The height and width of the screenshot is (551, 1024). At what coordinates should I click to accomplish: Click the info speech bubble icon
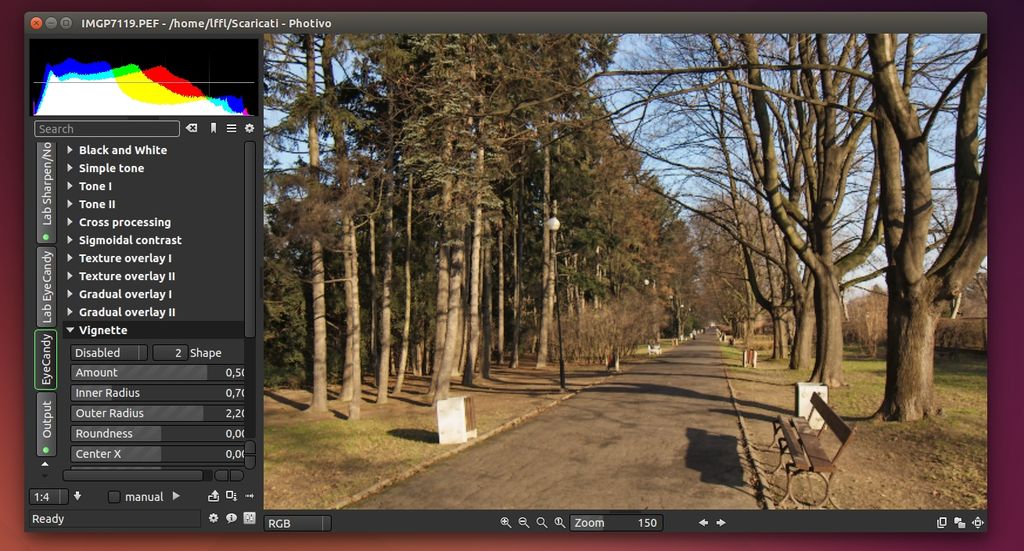[231, 519]
